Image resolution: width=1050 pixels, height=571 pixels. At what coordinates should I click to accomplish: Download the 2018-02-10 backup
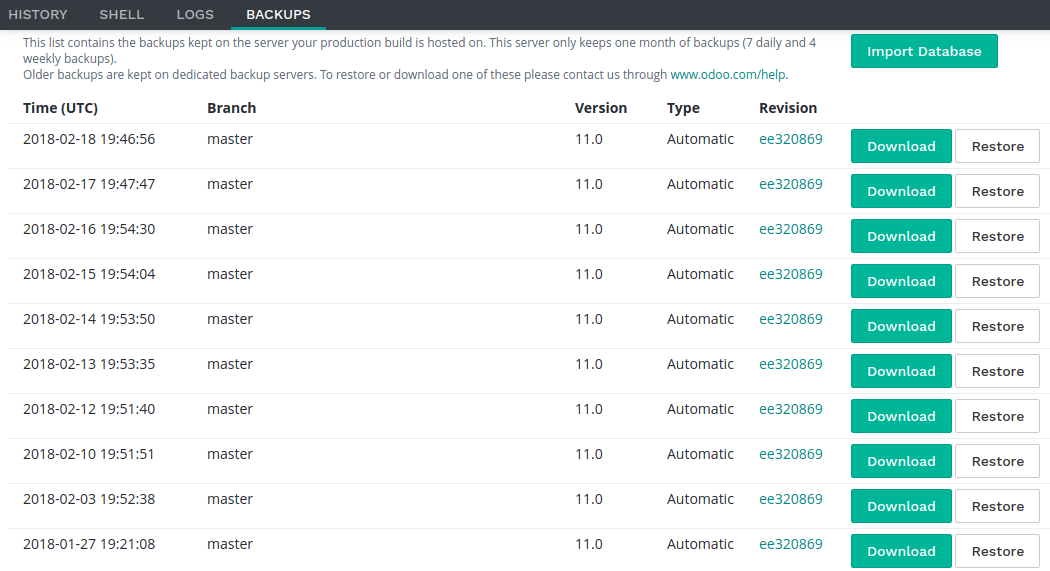click(x=901, y=461)
